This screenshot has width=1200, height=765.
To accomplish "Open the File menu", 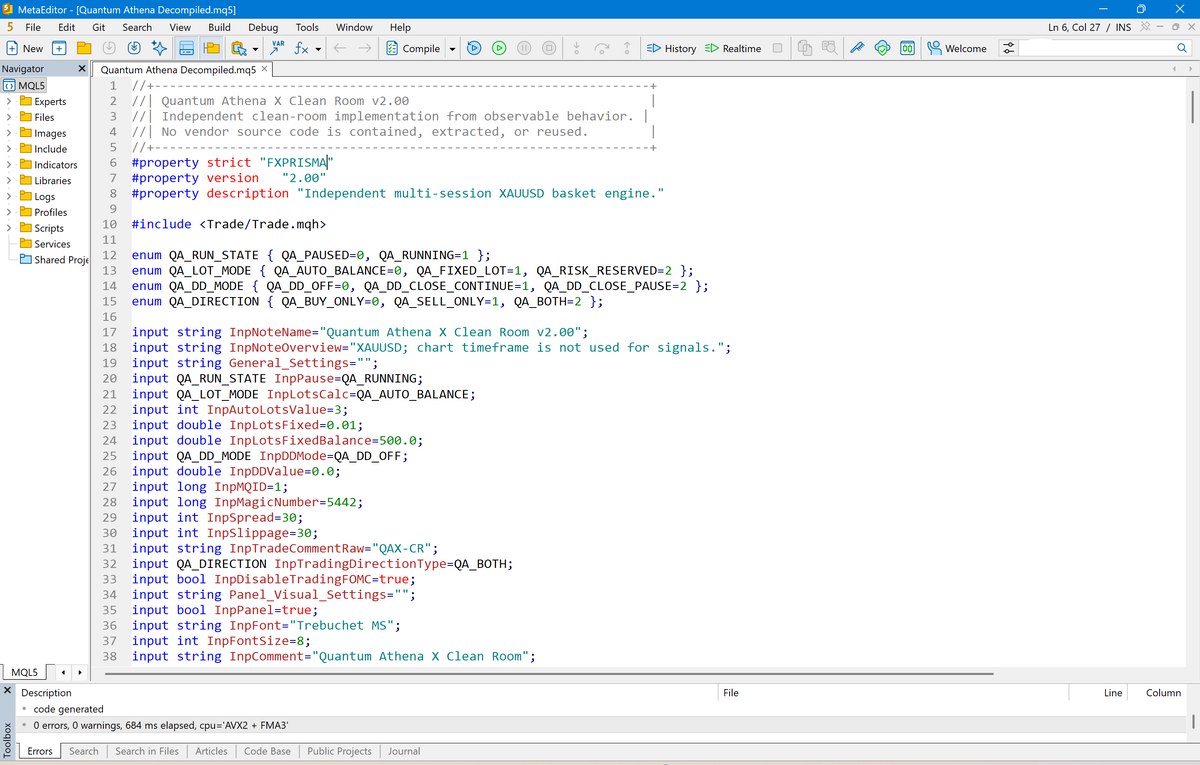I will [33, 27].
